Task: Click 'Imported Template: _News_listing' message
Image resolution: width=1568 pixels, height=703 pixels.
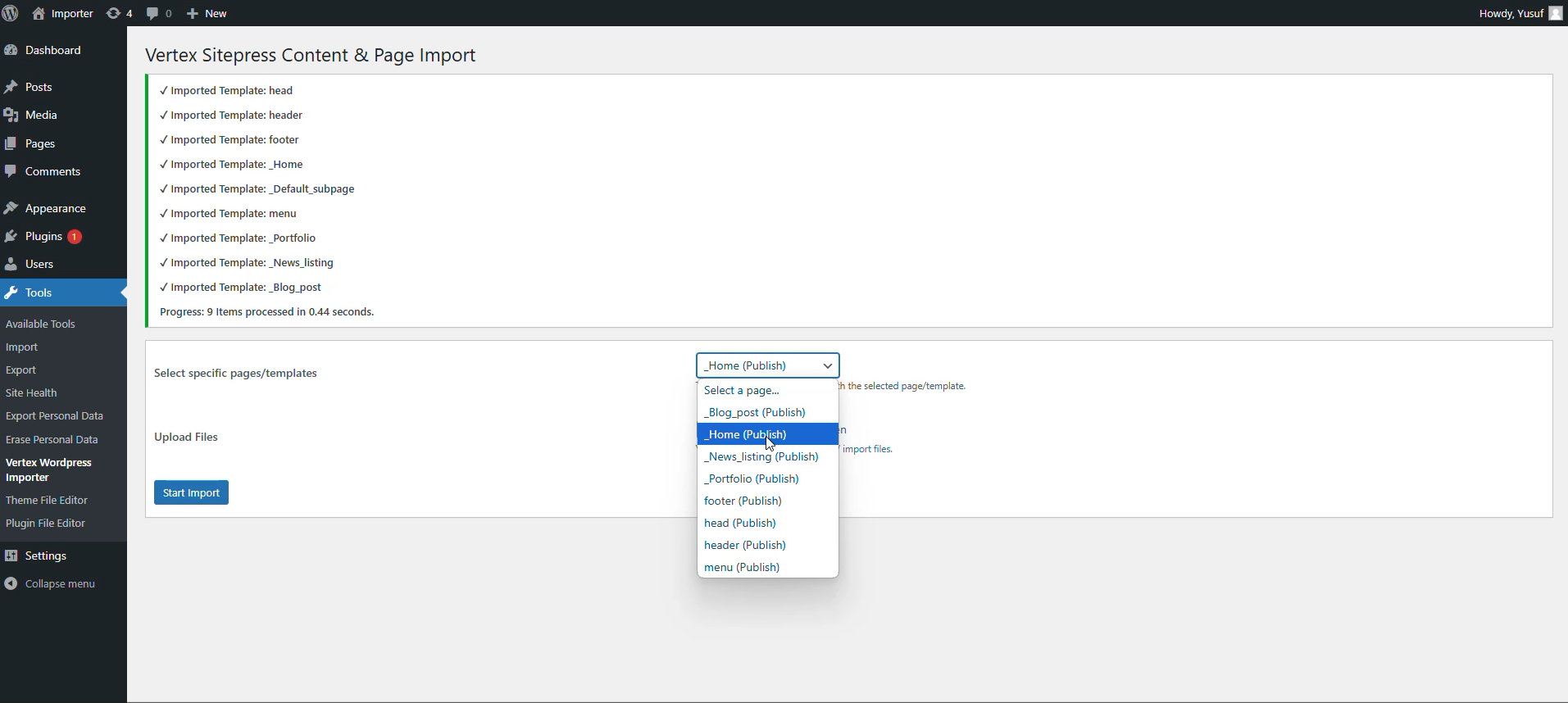Action: (x=247, y=263)
